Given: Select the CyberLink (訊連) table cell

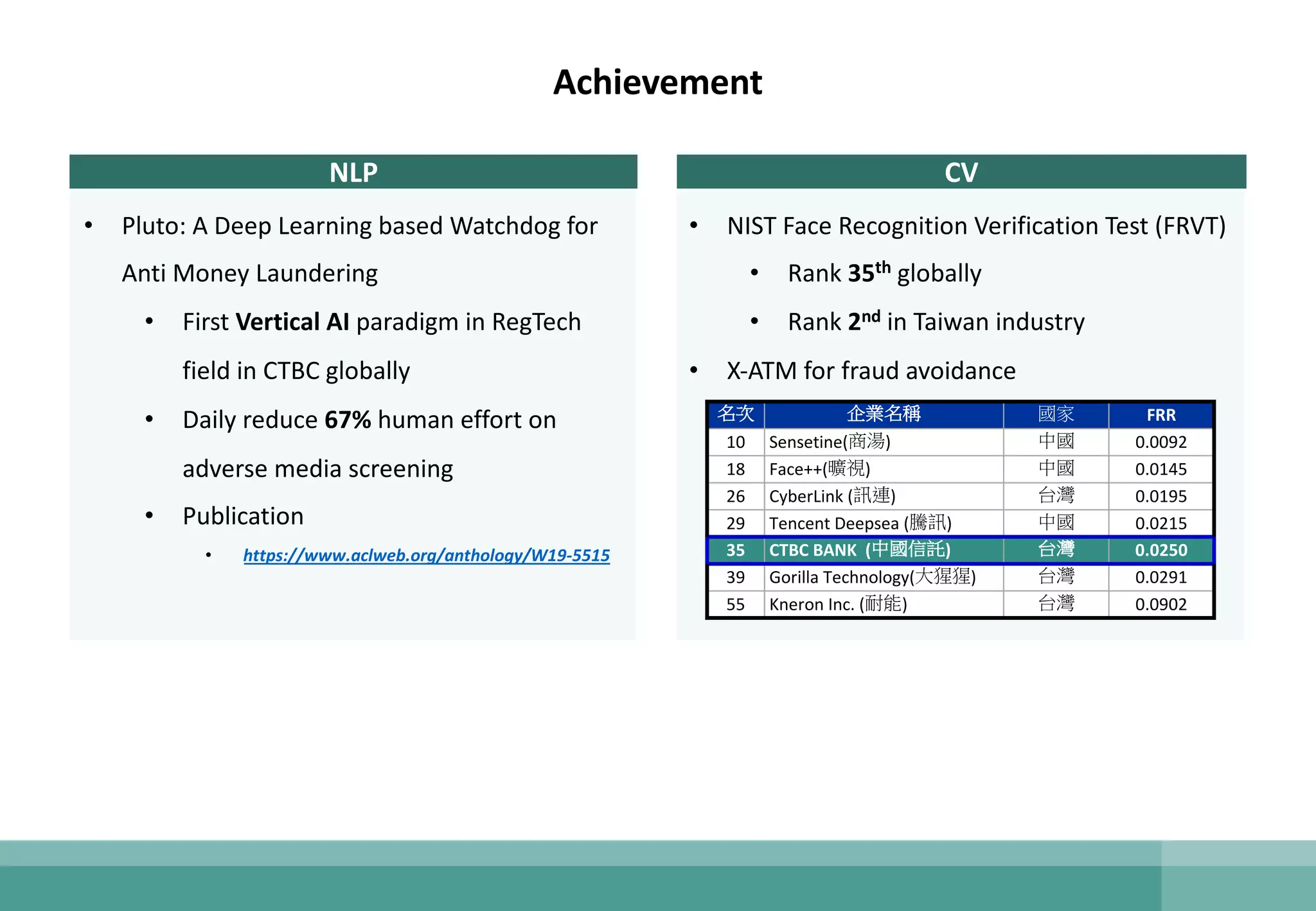Looking at the screenshot, I should coord(832,496).
